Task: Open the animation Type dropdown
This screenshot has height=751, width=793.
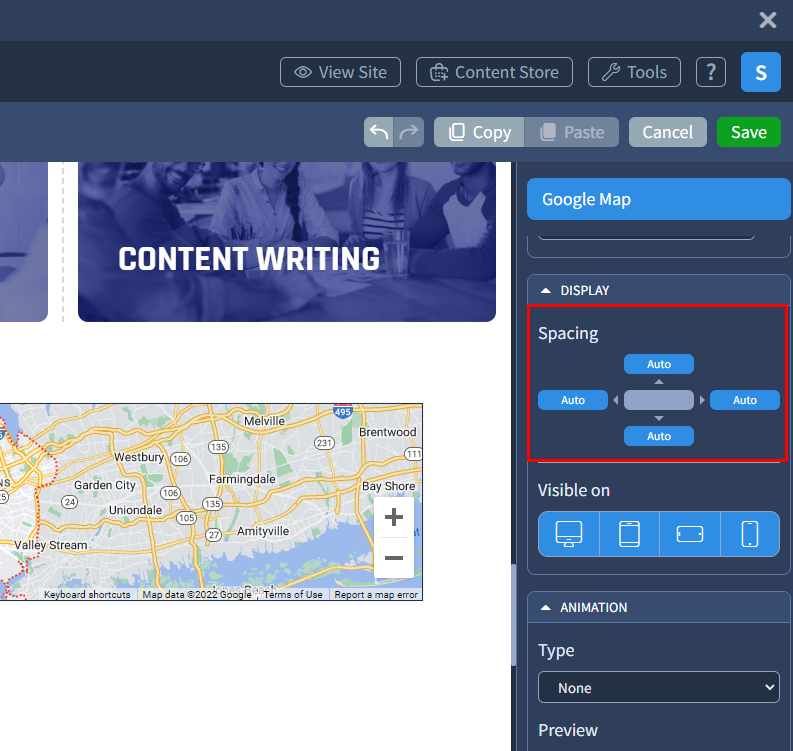Action: (658, 688)
